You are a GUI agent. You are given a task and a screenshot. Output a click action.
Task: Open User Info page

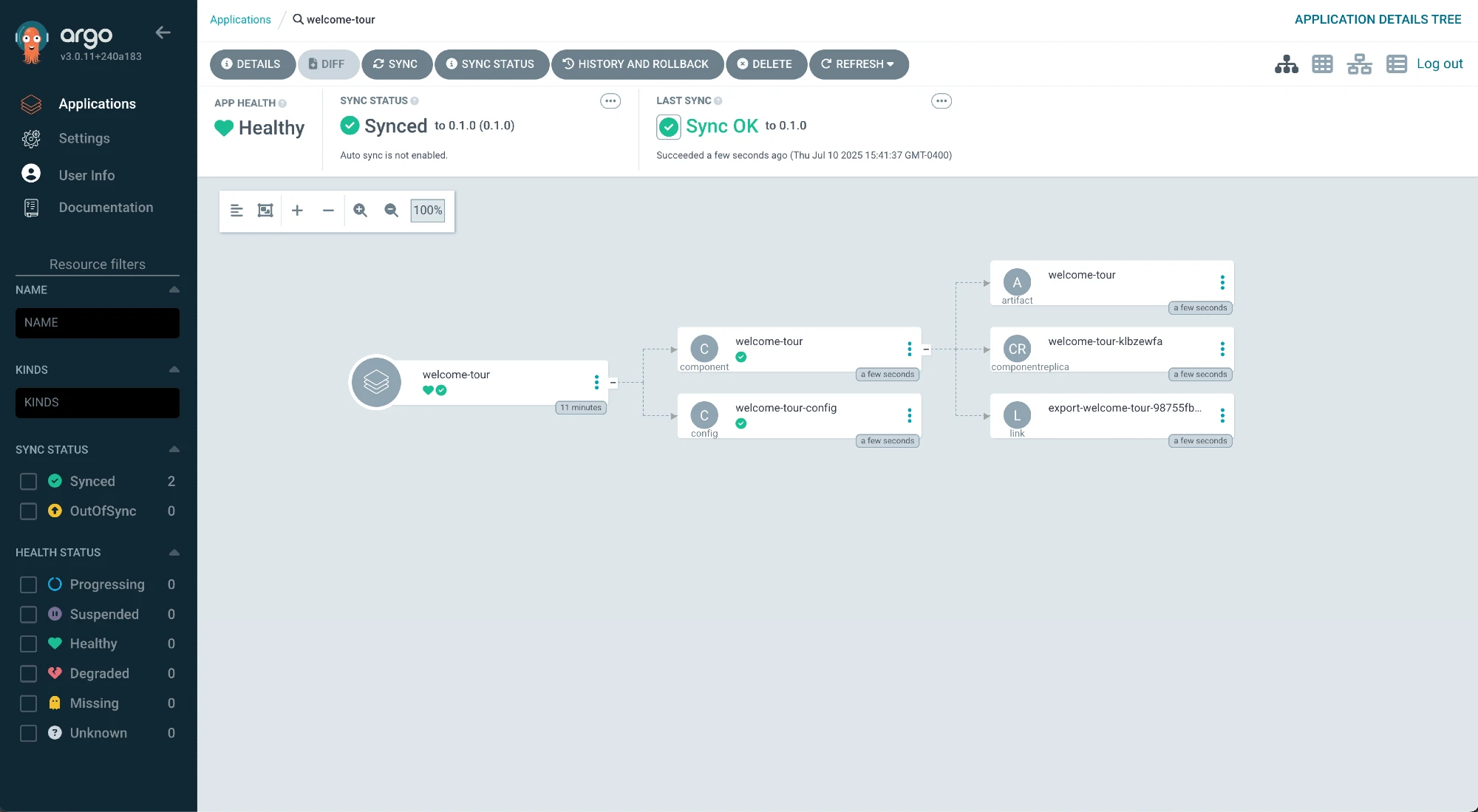[x=86, y=175]
